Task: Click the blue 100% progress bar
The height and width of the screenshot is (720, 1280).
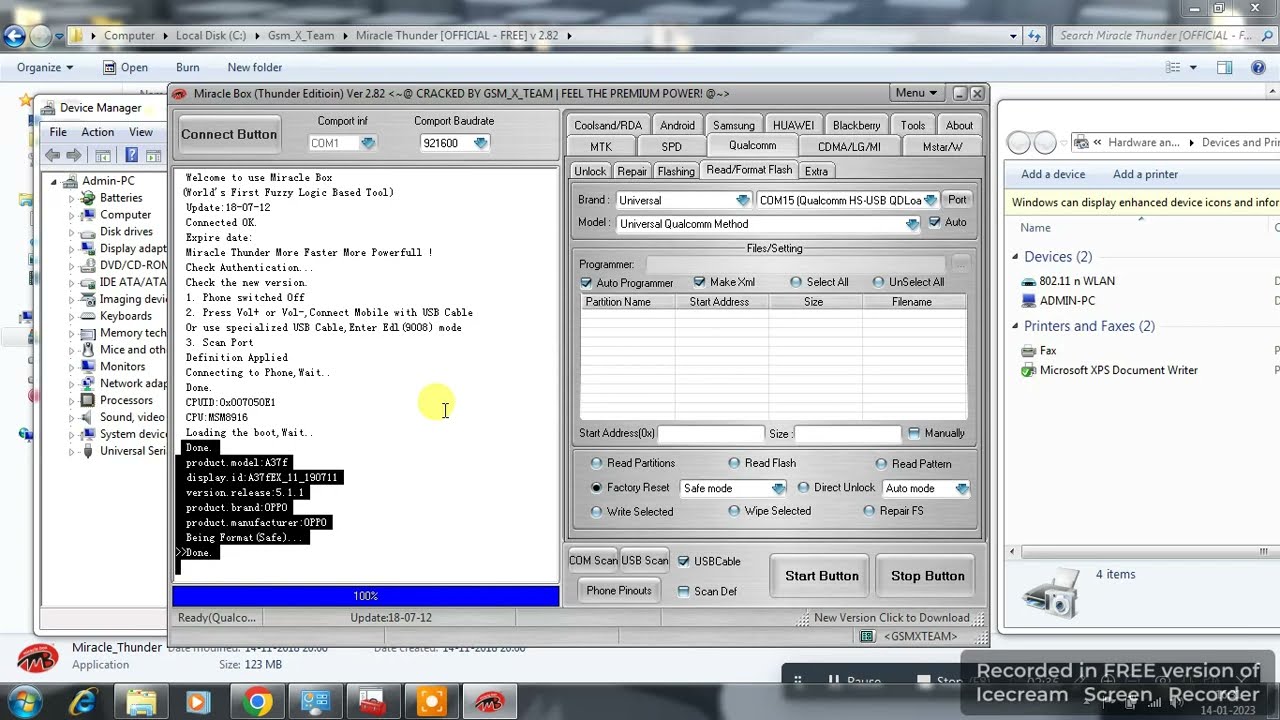Action: (x=366, y=596)
